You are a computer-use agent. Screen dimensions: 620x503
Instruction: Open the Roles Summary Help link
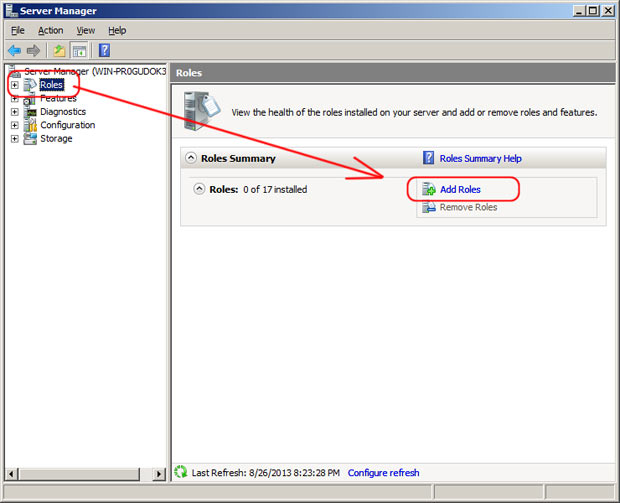pyautogui.click(x=480, y=159)
